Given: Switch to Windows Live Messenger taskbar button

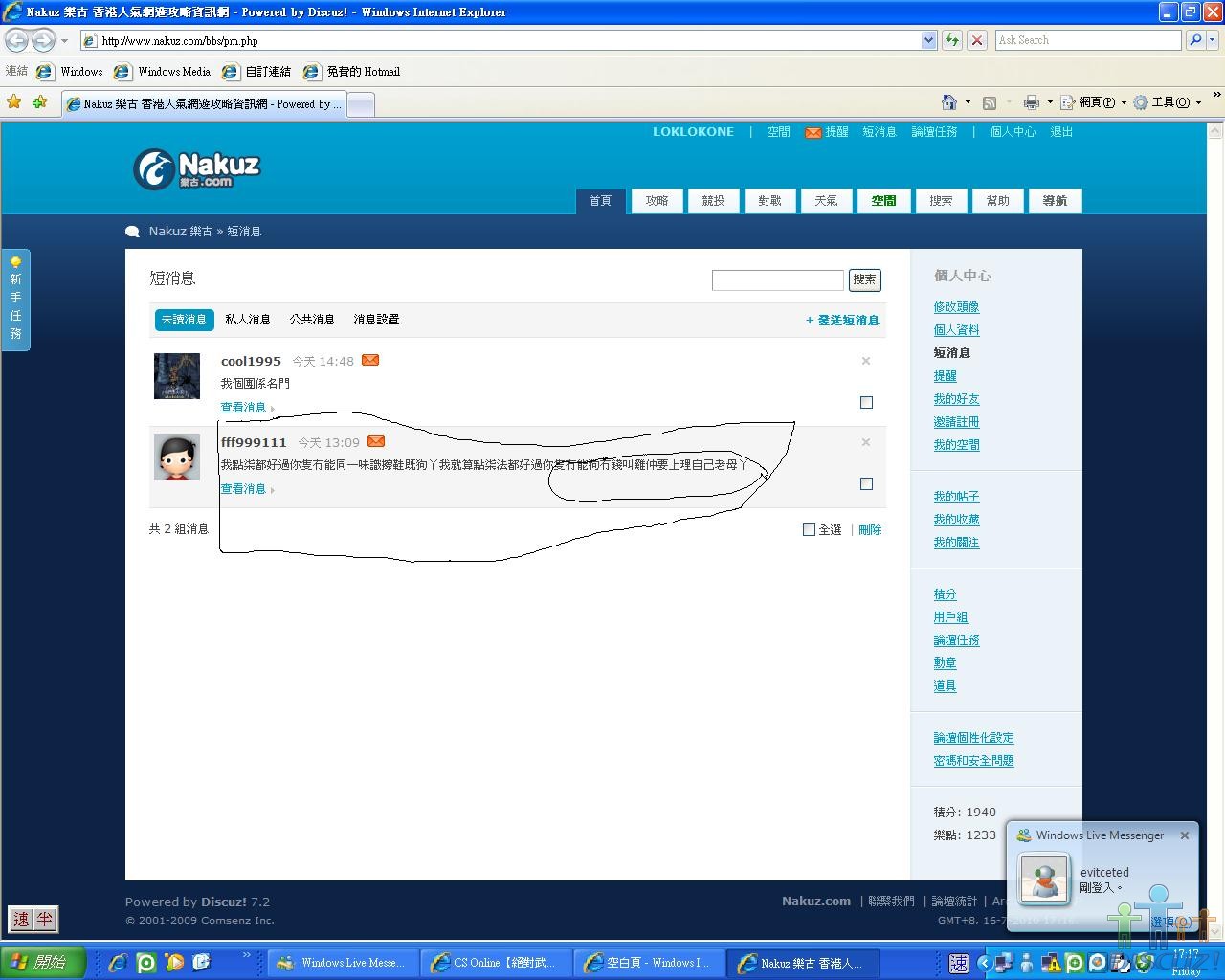Looking at the screenshot, I should pos(344,963).
